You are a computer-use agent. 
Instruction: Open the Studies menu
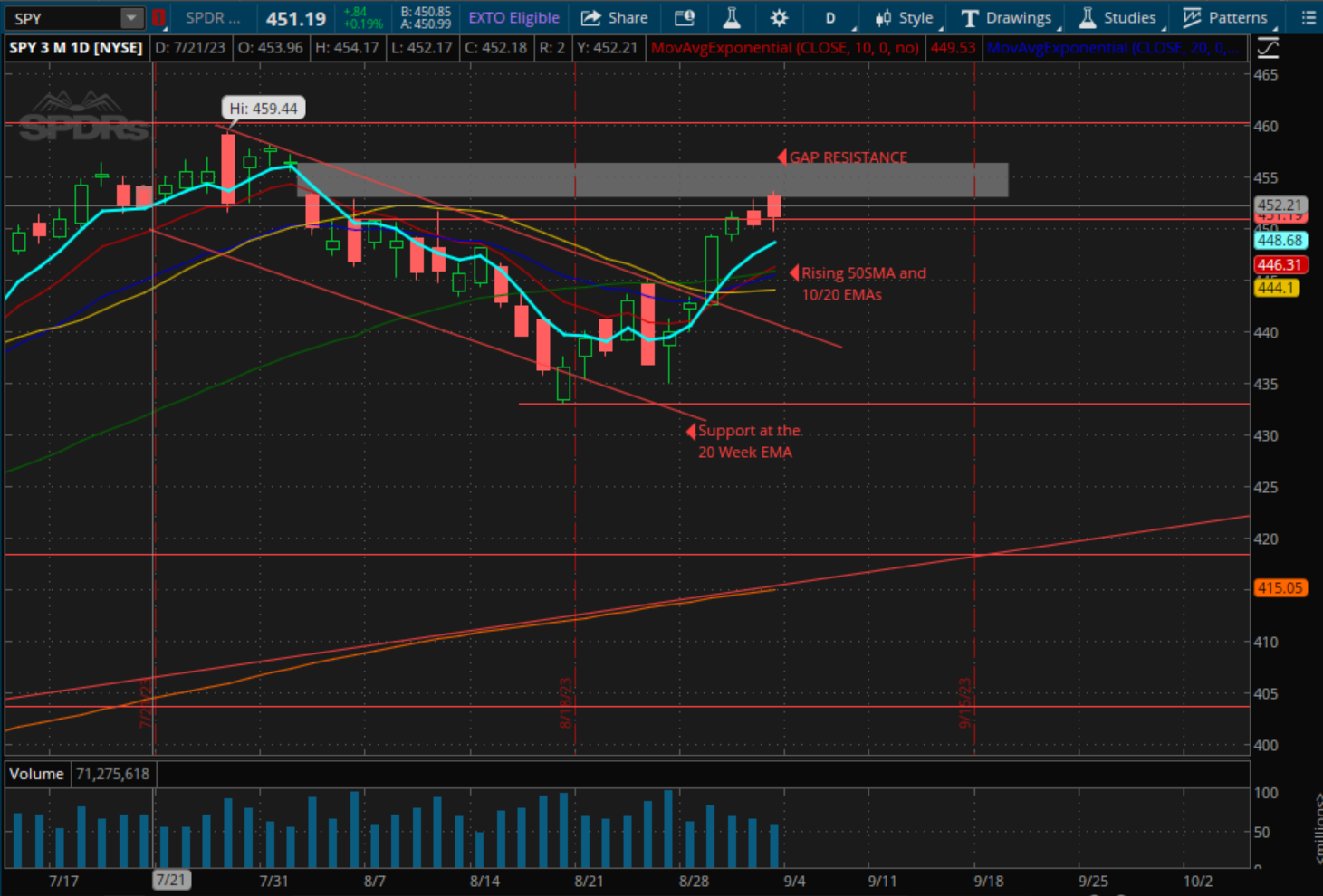tap(1118, 18)
